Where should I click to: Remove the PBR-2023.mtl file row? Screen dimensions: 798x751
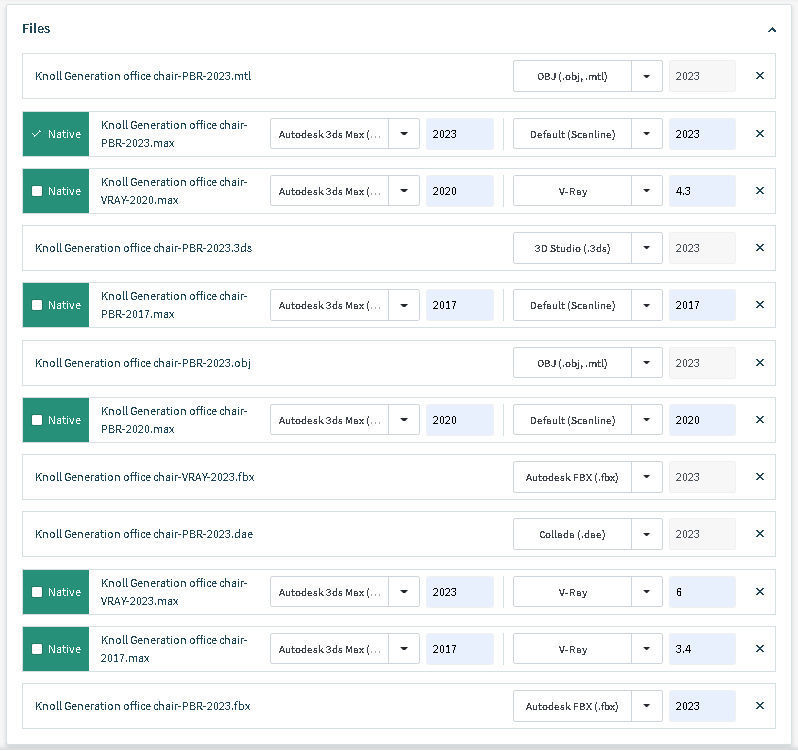click(760, 76)
